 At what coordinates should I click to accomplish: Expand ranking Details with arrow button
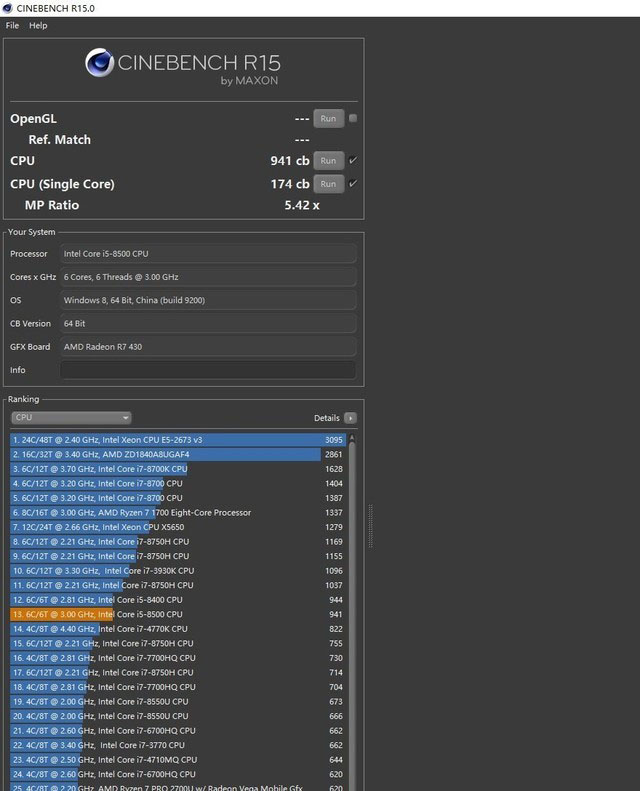pos(350,418)
